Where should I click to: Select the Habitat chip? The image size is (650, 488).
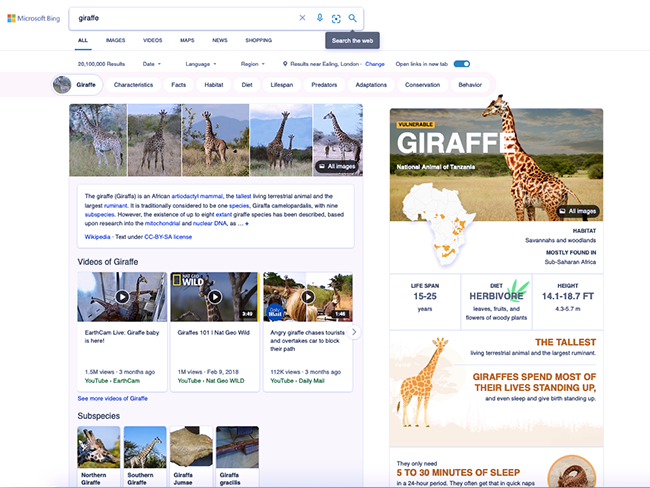(214, 85)
